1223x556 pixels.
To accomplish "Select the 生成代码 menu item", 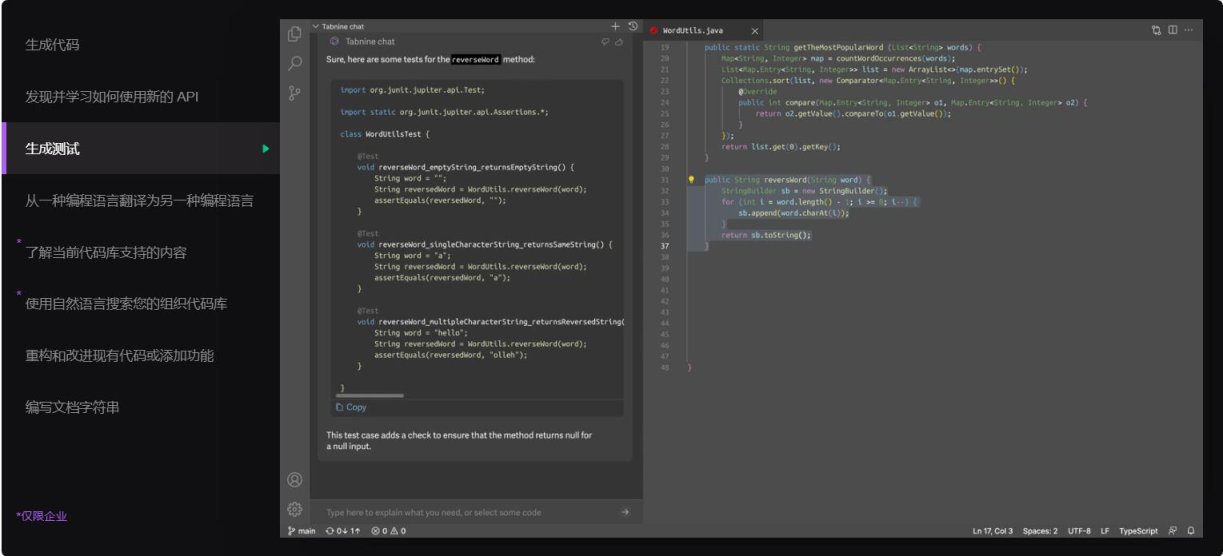I will (x=52, y=45).
